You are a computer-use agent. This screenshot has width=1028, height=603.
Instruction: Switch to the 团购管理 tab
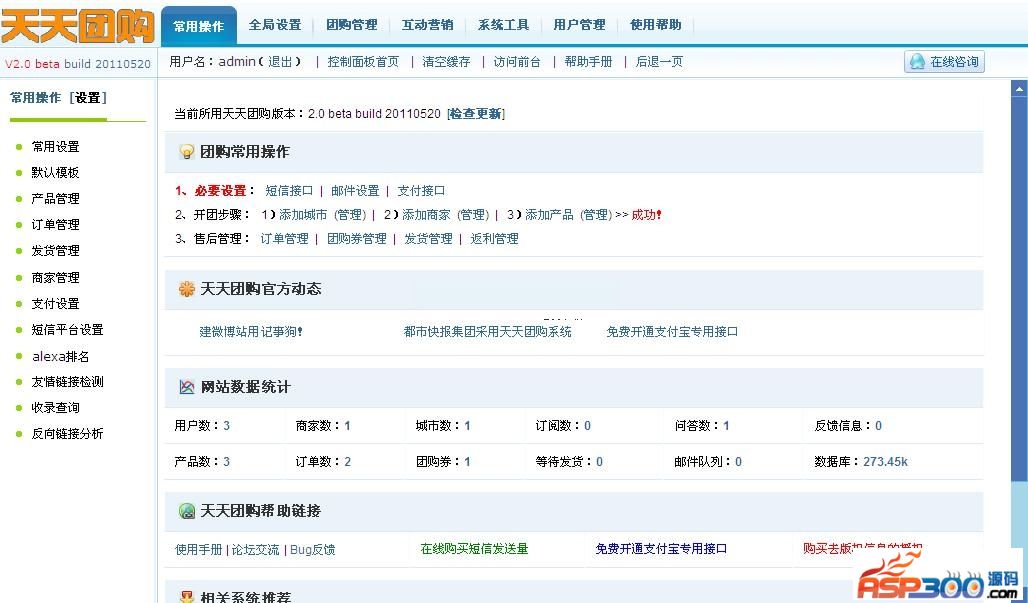pos(351,25)
